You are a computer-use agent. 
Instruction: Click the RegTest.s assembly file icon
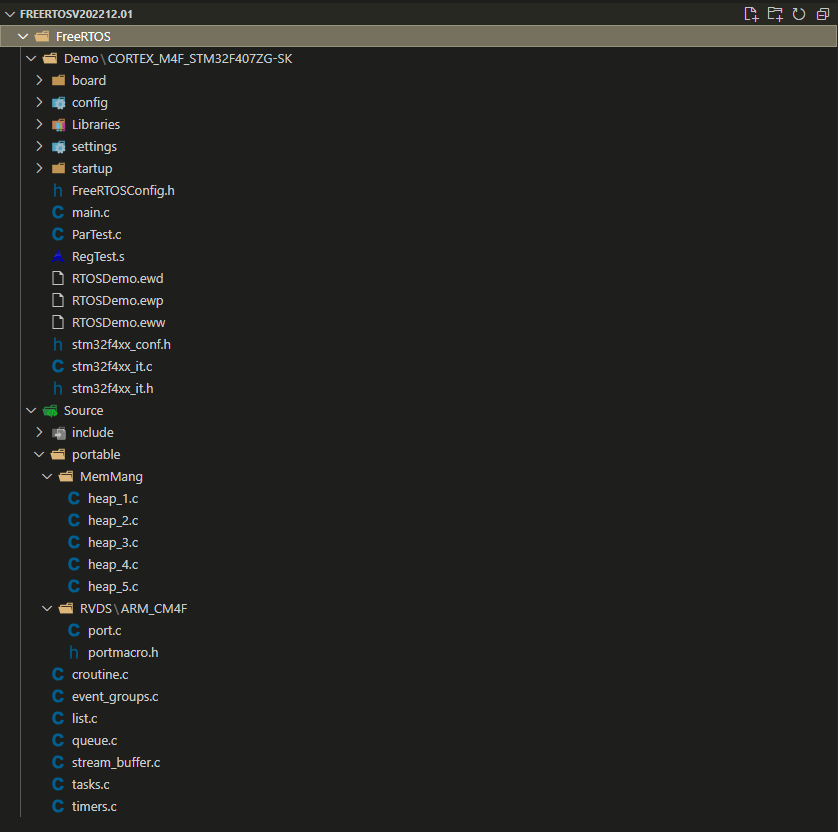(58, 257)
